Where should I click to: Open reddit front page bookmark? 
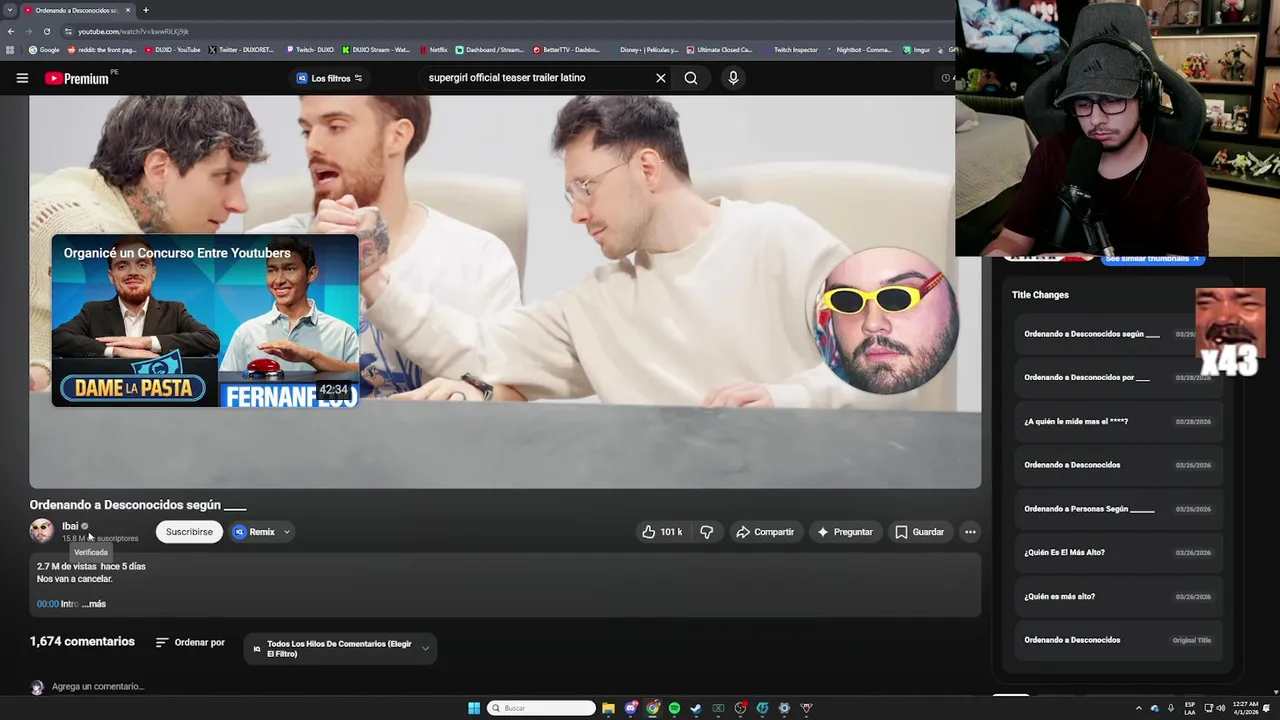point(102,50)
